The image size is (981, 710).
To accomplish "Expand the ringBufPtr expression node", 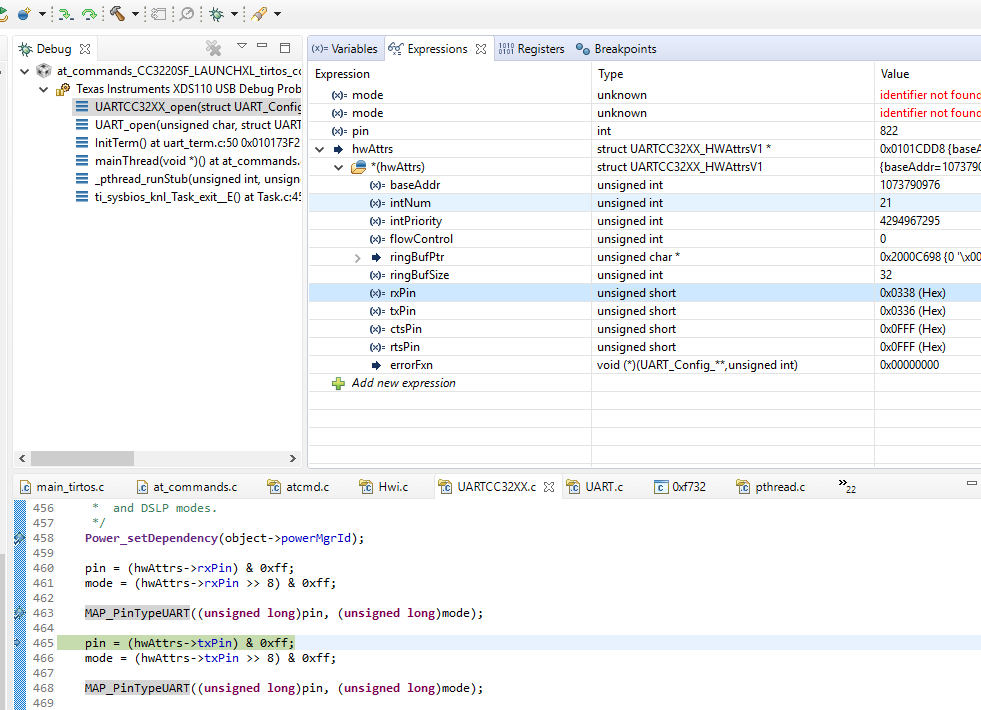I will click(x=358, y=257).
